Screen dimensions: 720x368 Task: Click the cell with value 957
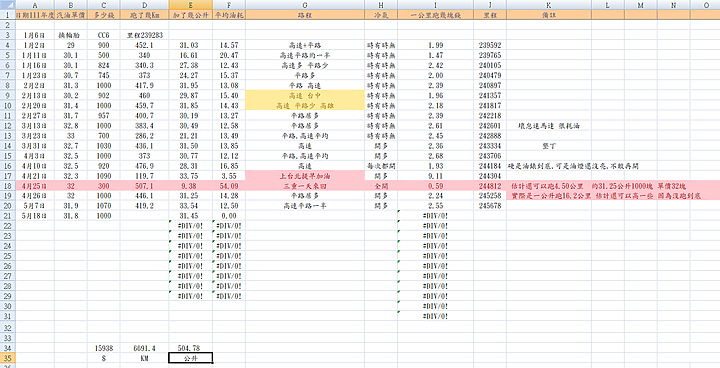(x=104, y=116)
